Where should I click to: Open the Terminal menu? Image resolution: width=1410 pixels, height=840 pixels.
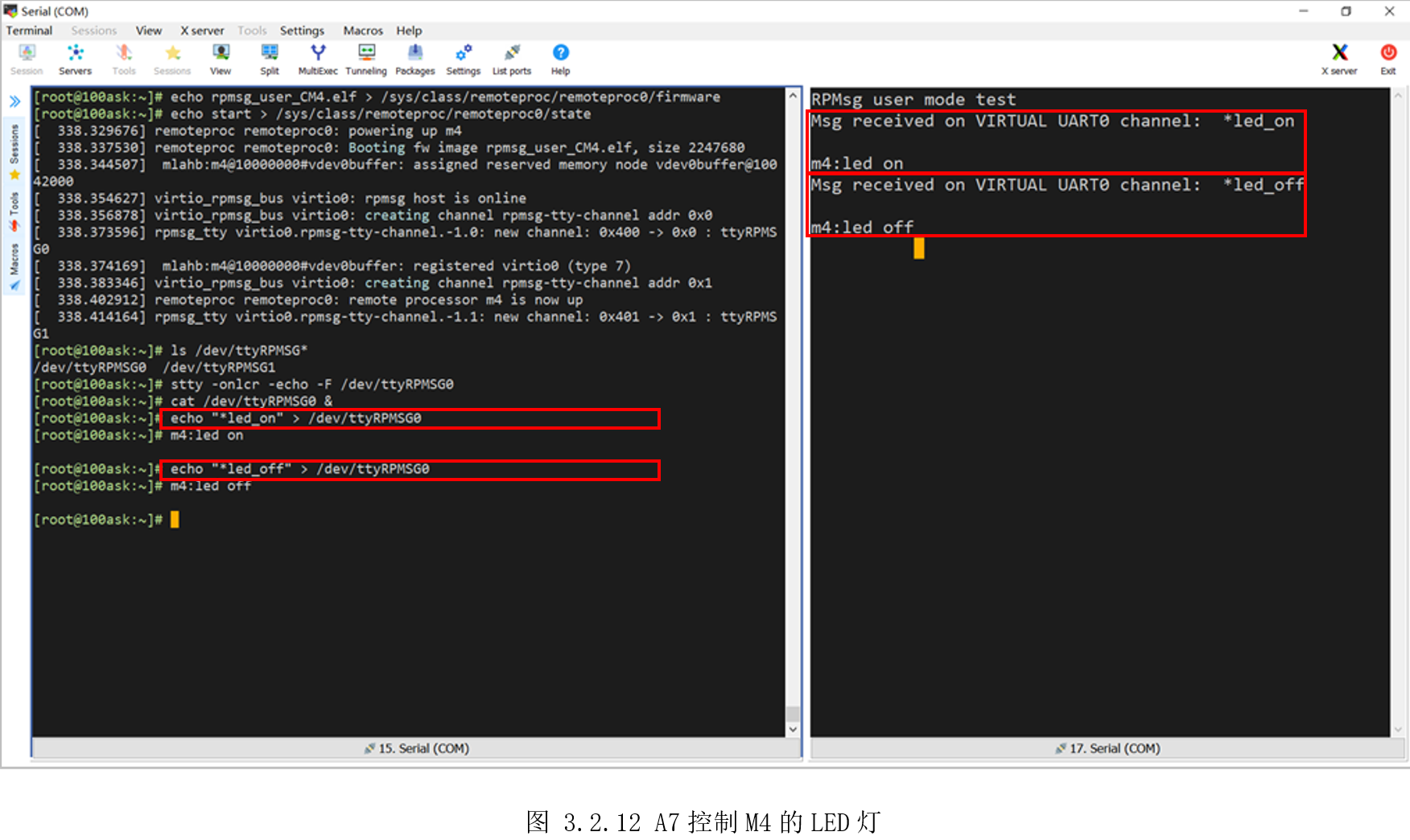point(29,31)
